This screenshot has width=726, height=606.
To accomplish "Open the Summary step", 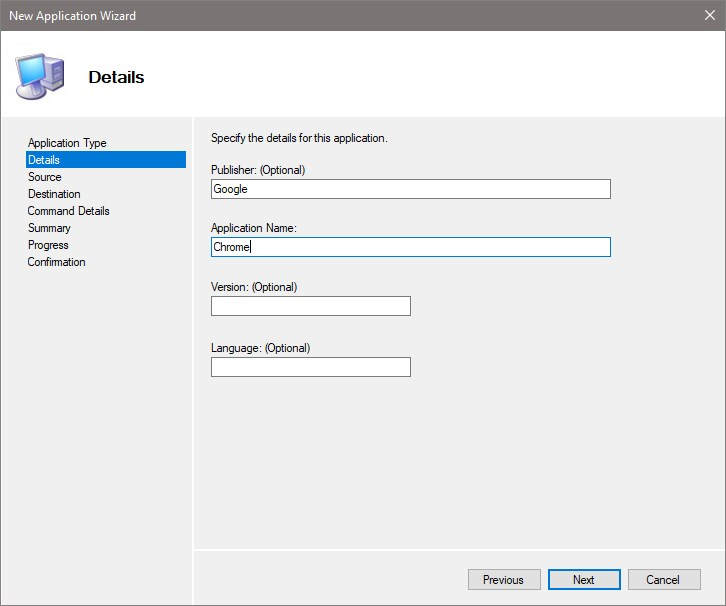I will [x=49, y=228].
